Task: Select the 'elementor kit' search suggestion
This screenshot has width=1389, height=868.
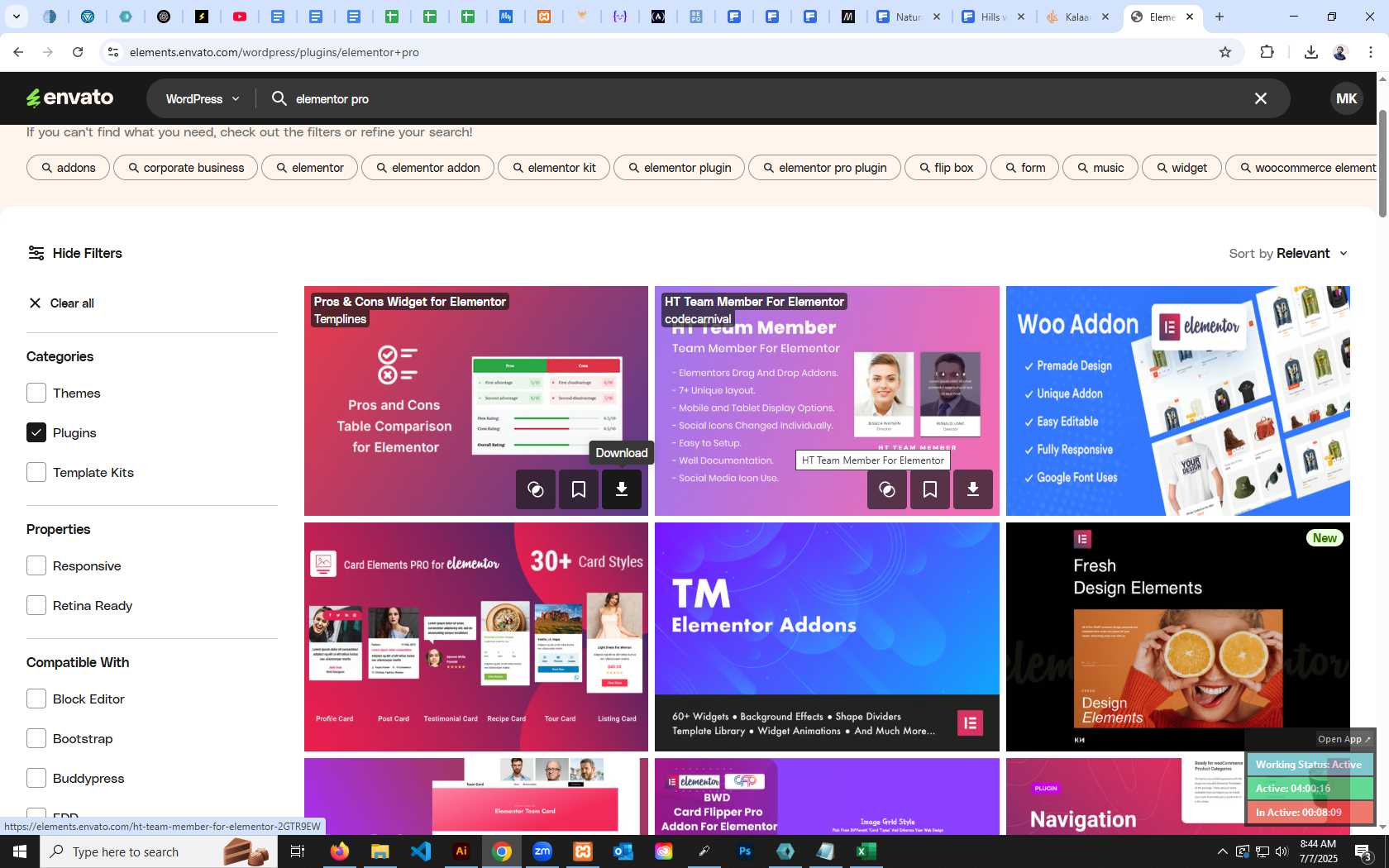Action: [553, 168]
